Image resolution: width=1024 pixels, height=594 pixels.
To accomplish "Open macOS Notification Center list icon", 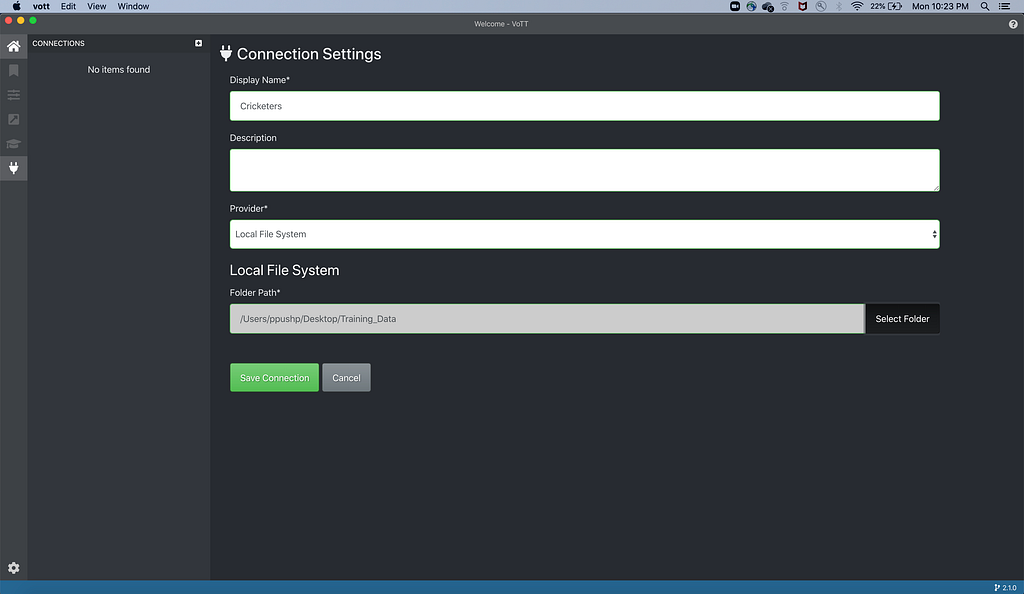I will coord(1005,7).
